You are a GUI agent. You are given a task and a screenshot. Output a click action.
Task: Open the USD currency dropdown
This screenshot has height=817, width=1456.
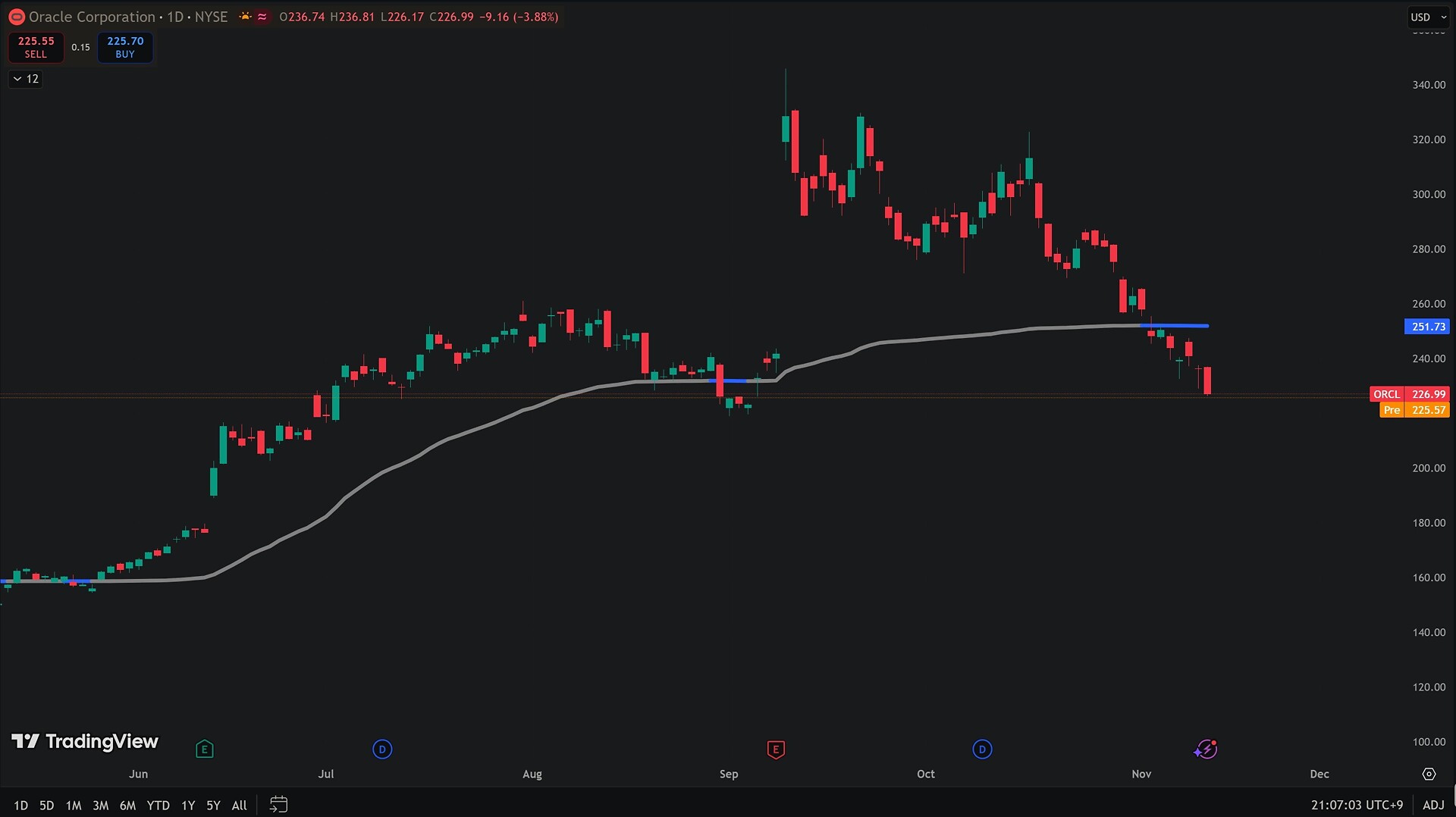(x=1429, y=17)
